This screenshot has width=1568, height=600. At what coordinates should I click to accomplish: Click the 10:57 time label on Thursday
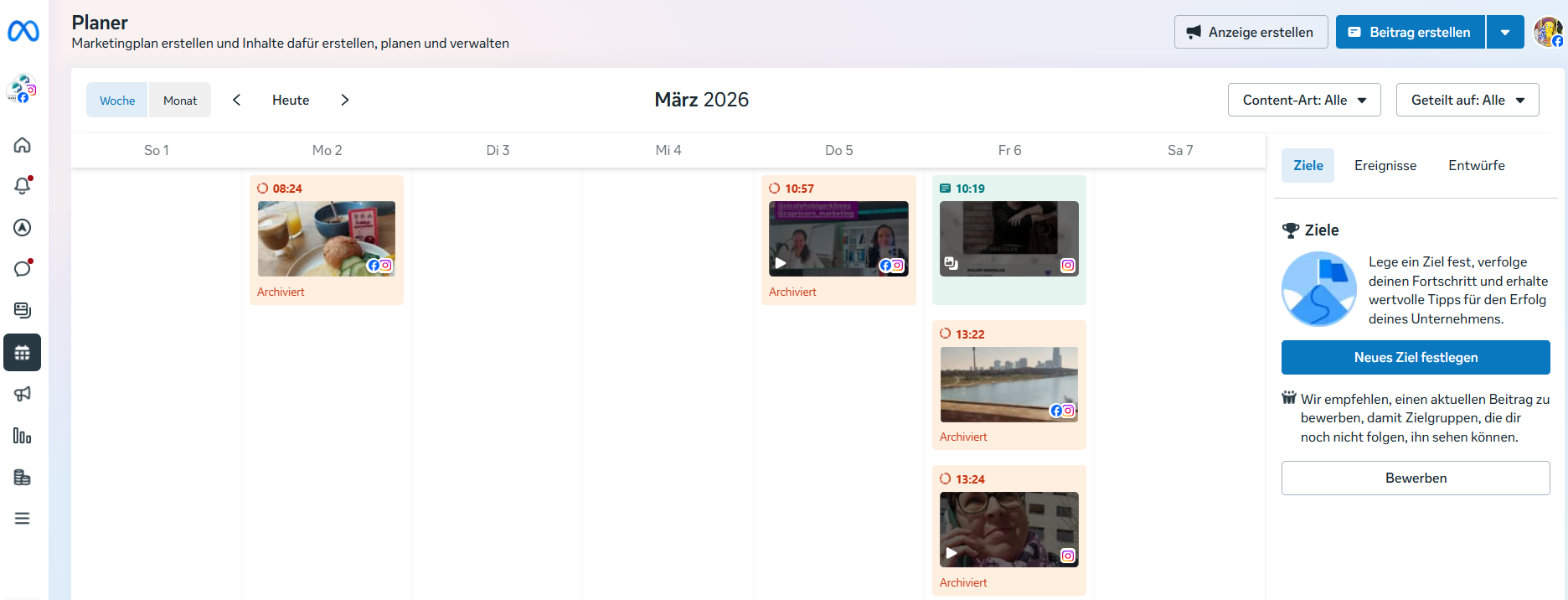point(799,189)
